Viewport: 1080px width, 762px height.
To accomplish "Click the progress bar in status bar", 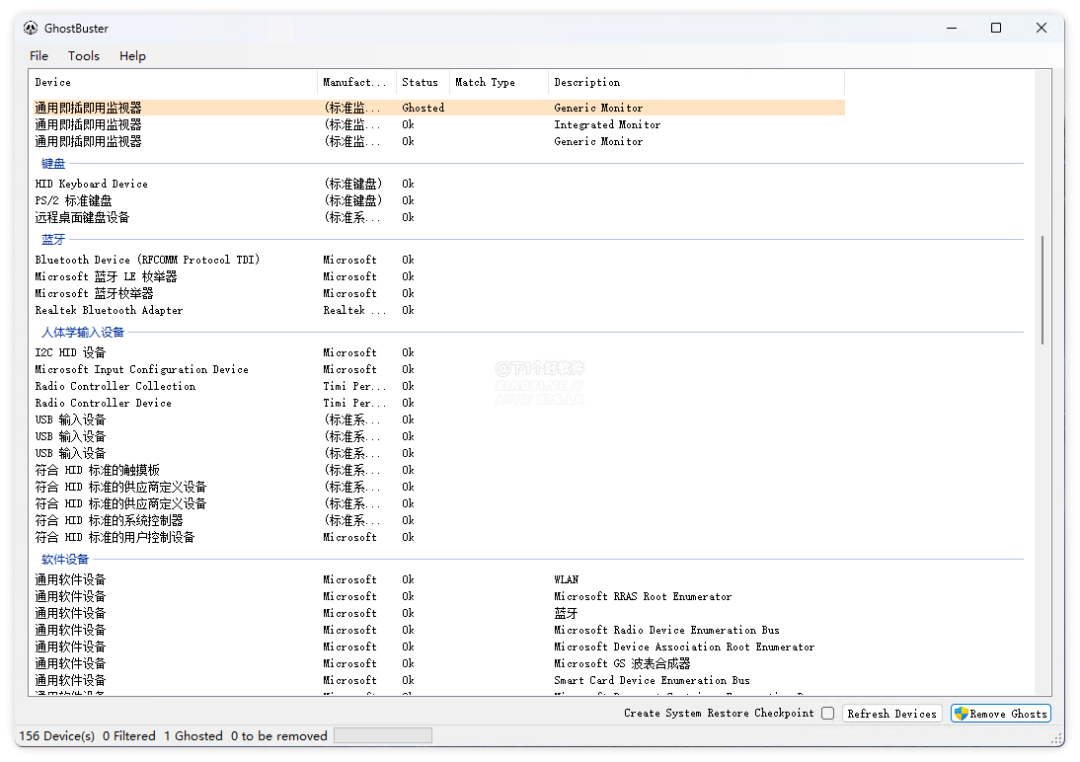I will click(383, 736).
